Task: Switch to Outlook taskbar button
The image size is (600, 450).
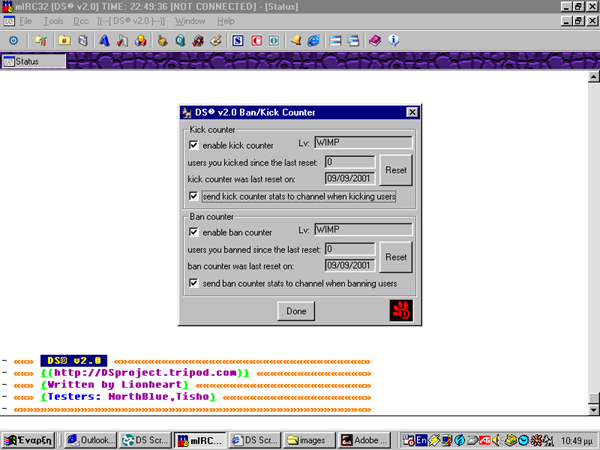Action: point(91,440)
